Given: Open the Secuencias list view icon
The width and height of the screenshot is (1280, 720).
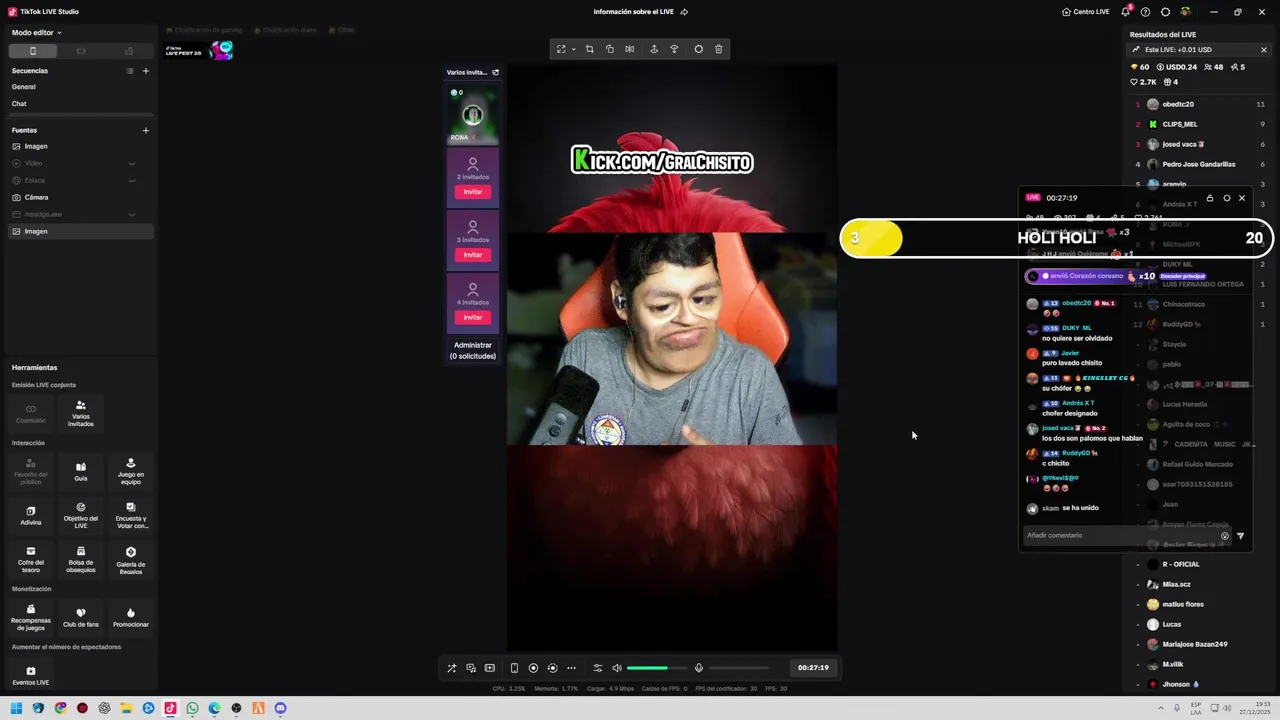Looking at the screenshot, I should coord(129,71).
